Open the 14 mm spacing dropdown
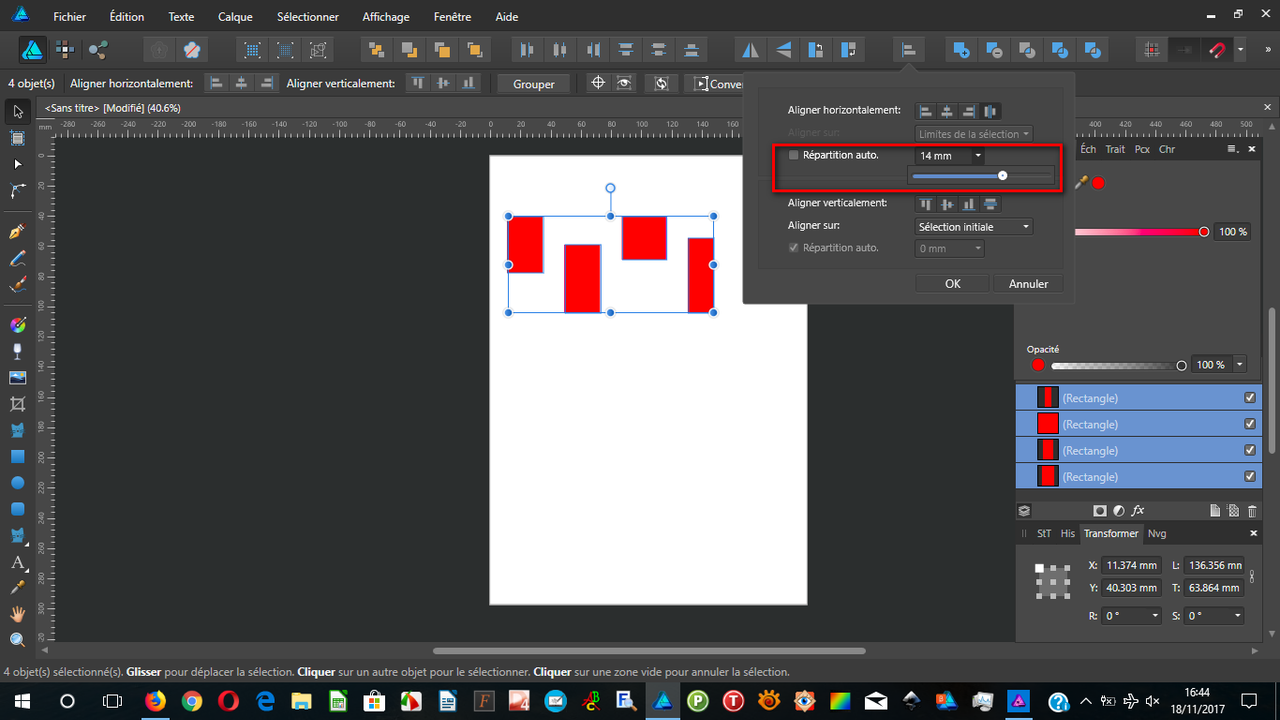 coord(978,156)
